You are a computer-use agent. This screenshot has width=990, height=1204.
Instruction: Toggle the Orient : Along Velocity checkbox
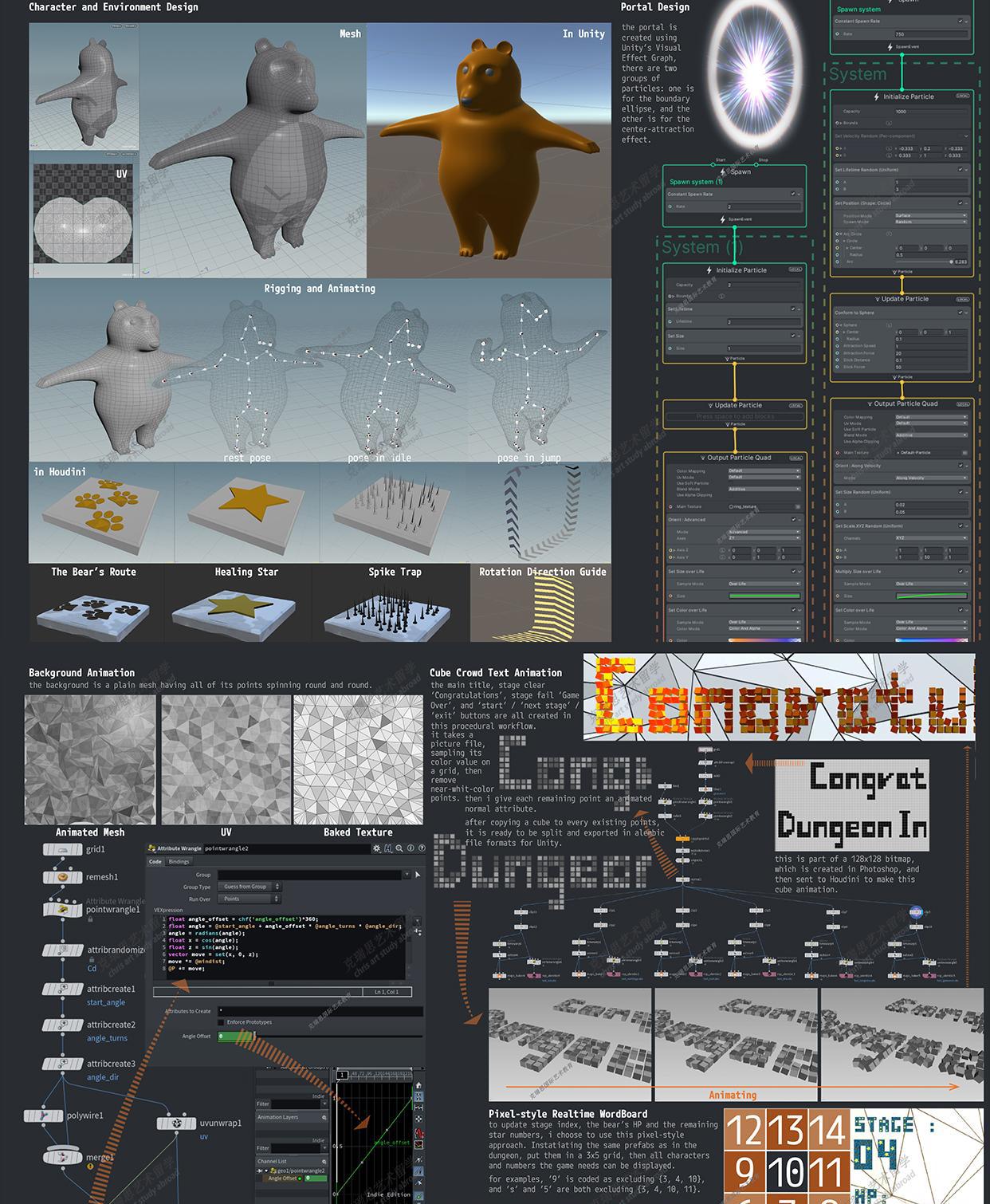click(x=961, y=466)
